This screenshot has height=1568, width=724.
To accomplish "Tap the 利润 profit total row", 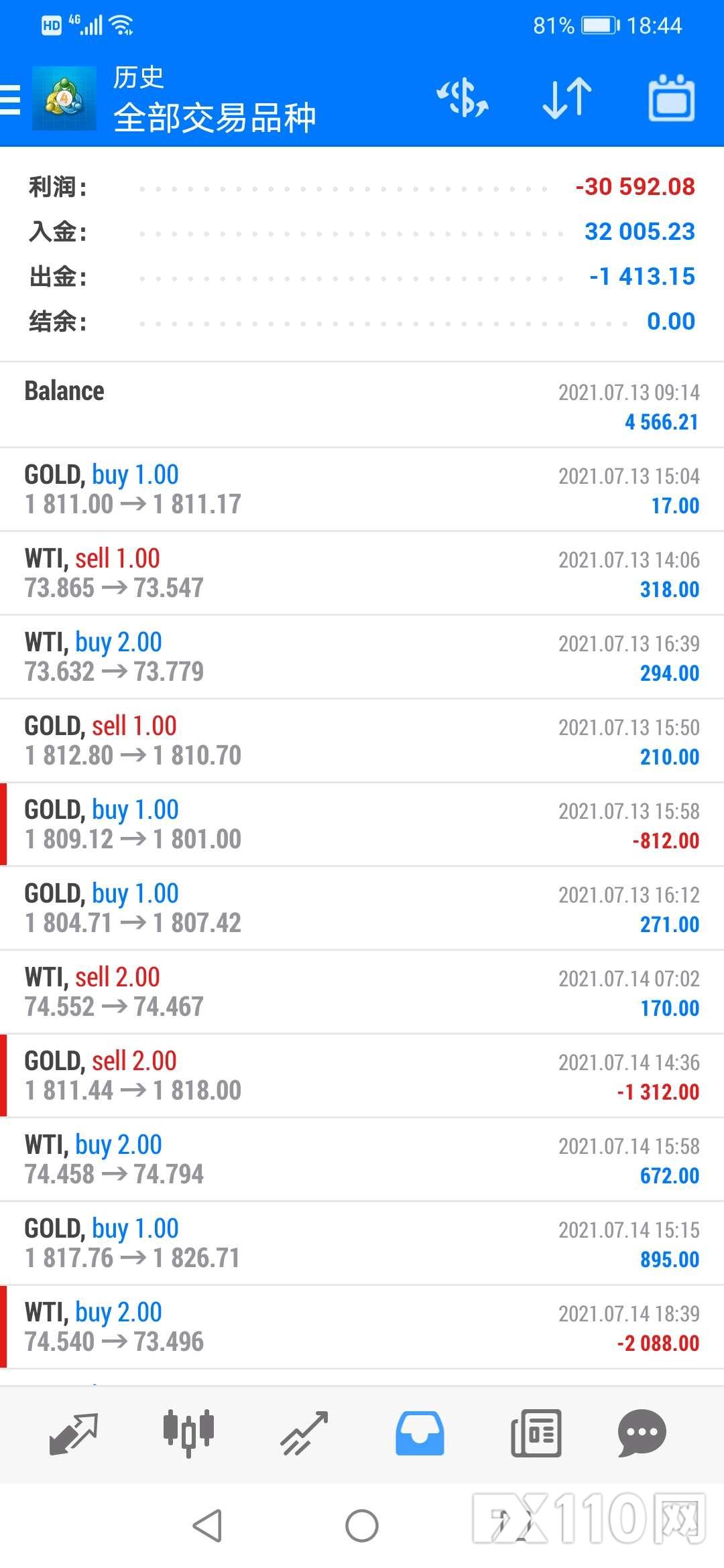I will (362, 187).
